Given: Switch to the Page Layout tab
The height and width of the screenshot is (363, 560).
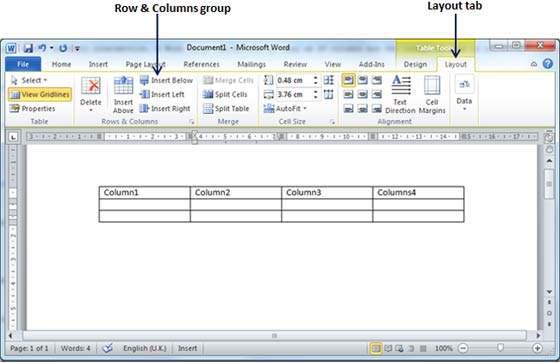Looking at the screenshot, I should pos(145,64).
